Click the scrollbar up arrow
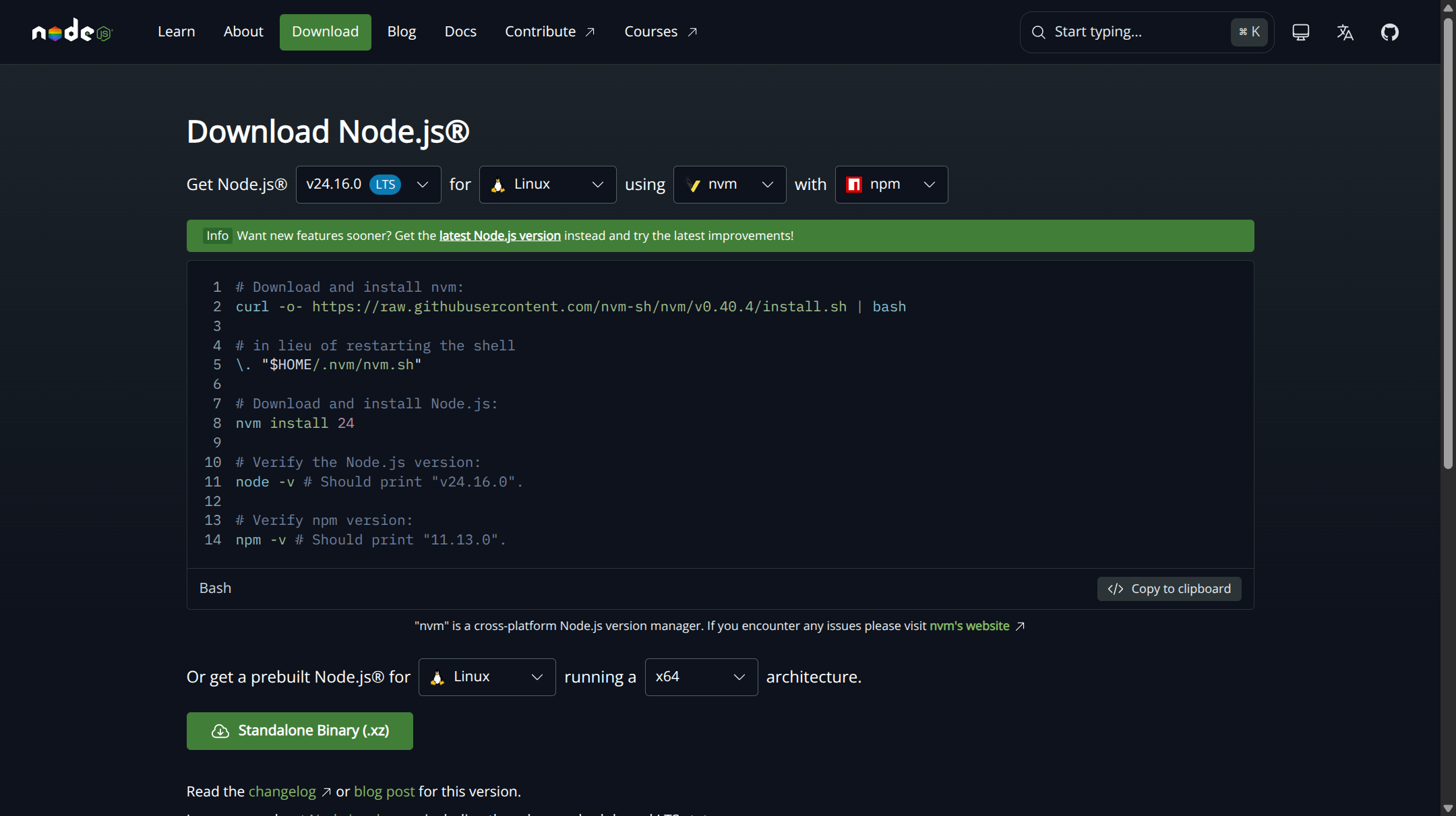Viewport: 1456px width, 816px height. click(1448, 7)
